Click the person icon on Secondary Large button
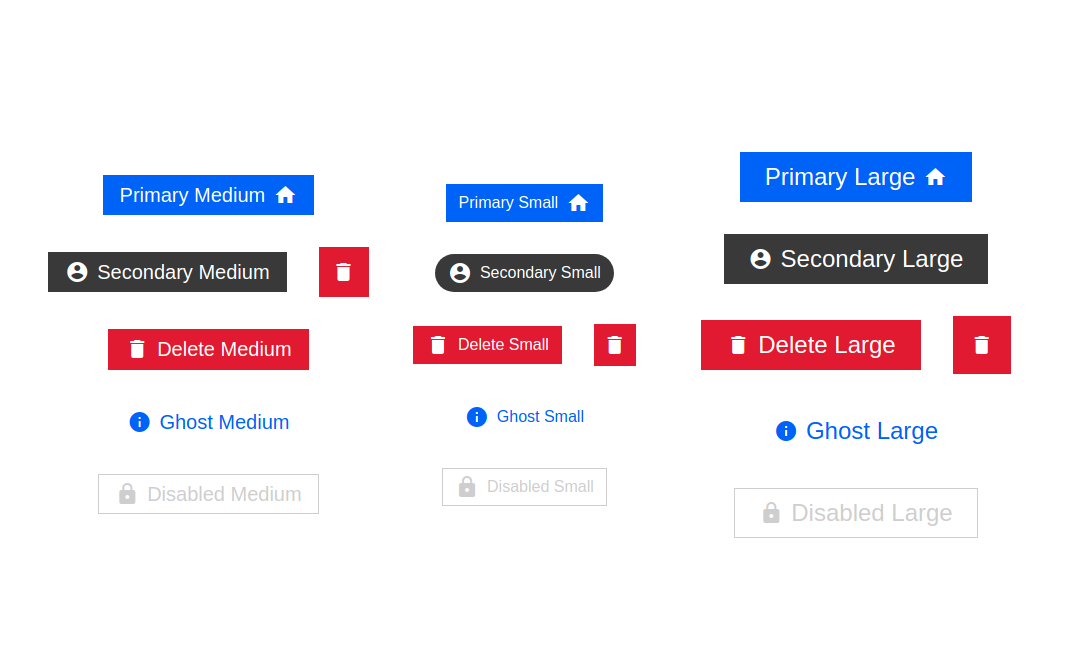Screen dimensions: 1087x654 [760, 258]
